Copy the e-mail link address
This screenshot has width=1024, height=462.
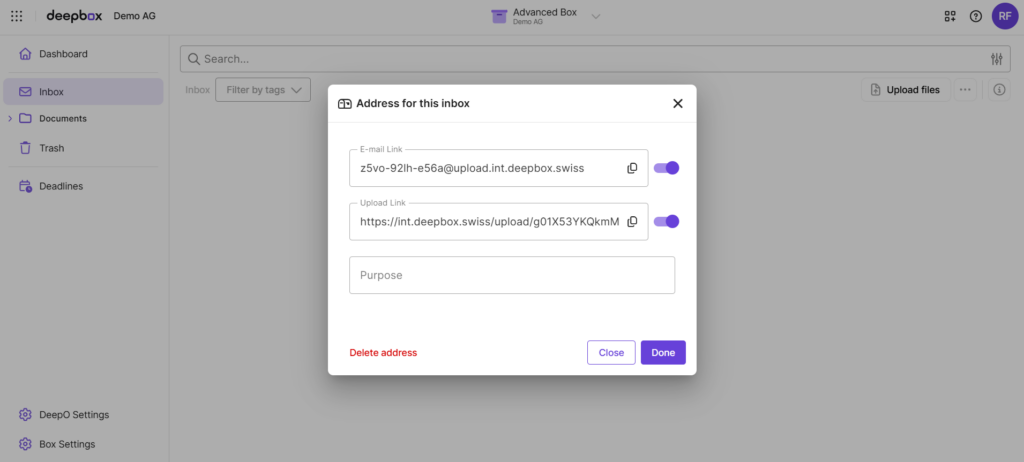coord(632,168)
